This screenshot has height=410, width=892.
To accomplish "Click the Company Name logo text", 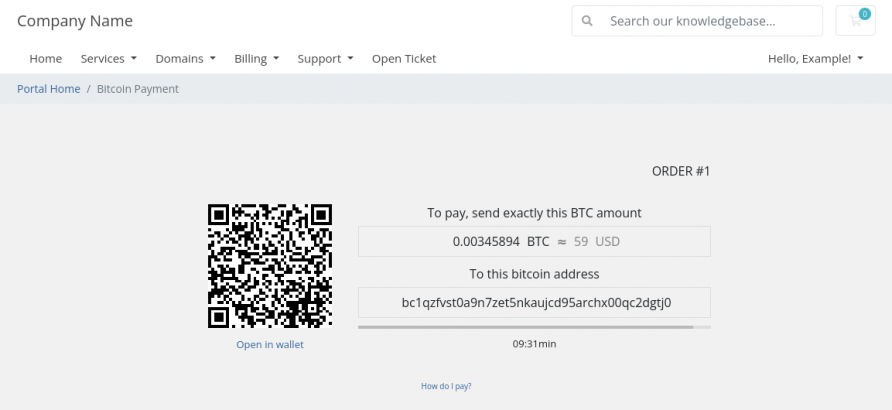I will [75, 21].
